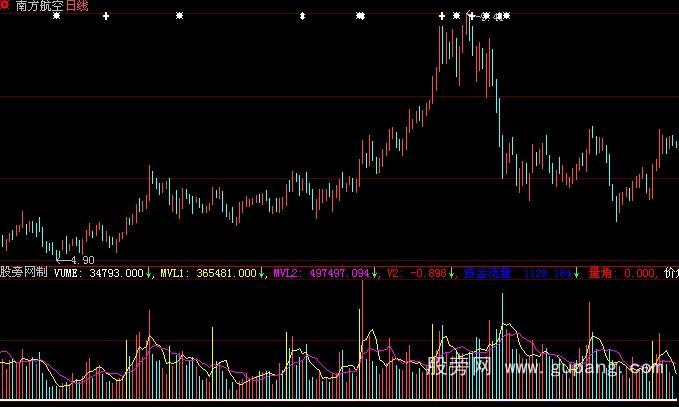Image resolution: width=679 pixels, height=407 pixels.
Task: Select the 股旁网制 indicator name
Action: tap(23, 272)
